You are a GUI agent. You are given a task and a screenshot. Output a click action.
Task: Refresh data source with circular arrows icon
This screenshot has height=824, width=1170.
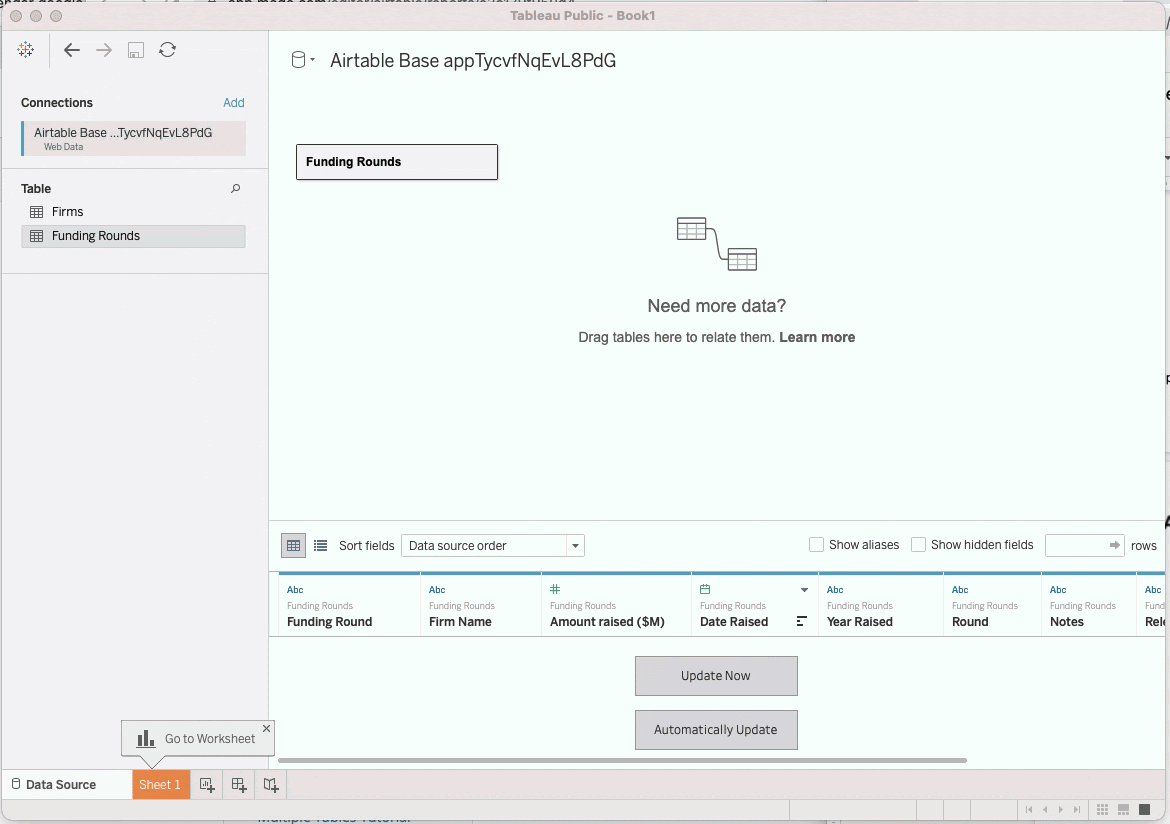pyautogui.click(x=167, y=50)
